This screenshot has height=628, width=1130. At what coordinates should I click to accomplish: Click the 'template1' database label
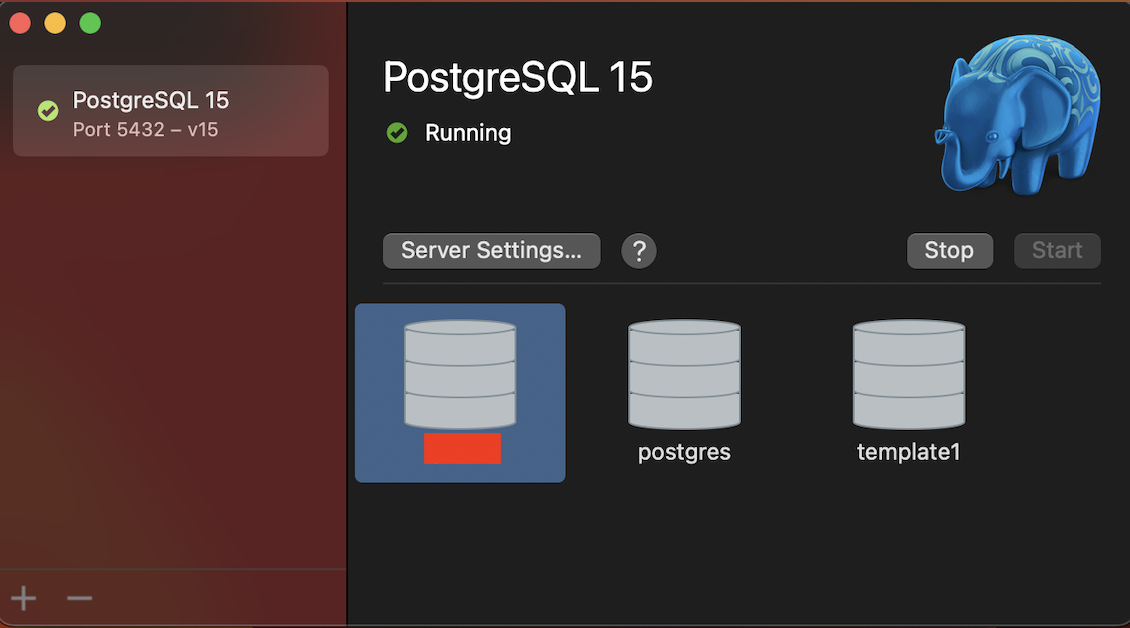tap(909, 452)
